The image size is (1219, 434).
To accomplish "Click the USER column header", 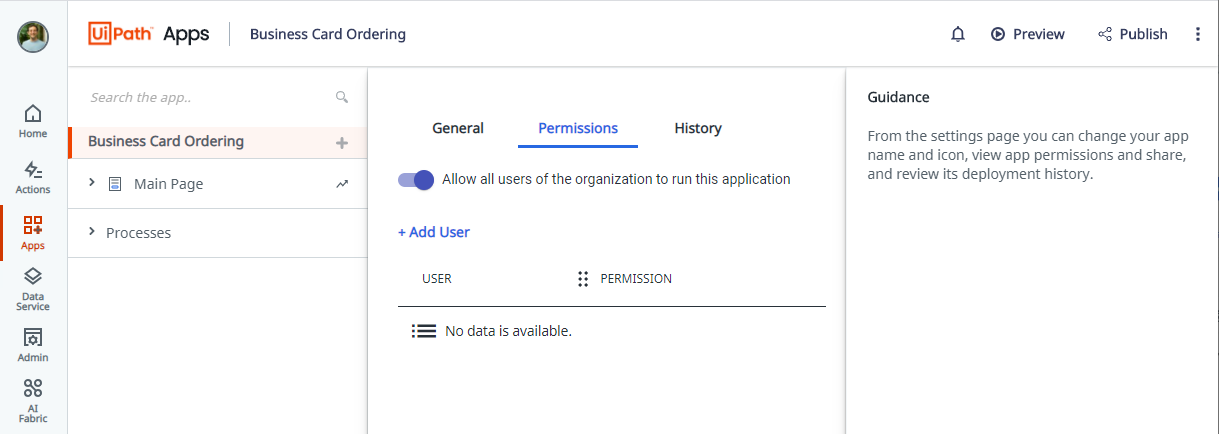I will [437, 279].
